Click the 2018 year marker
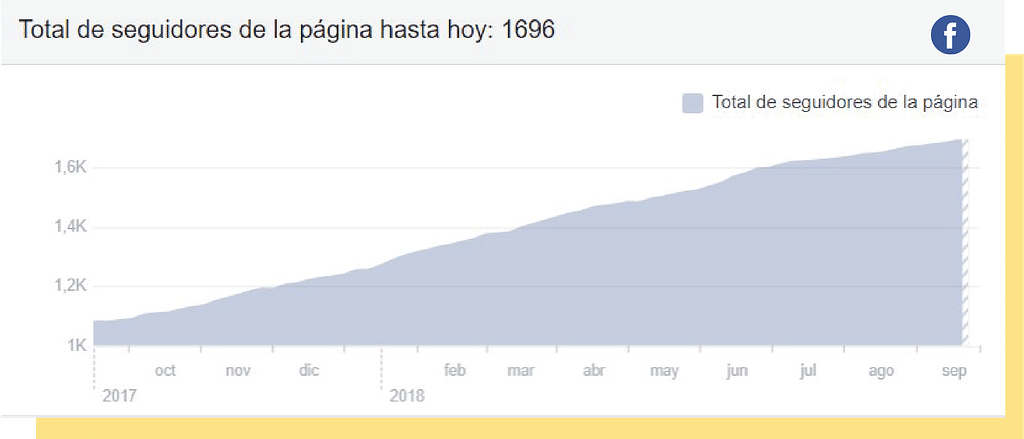1024x439 pixels. pos(406,396)
